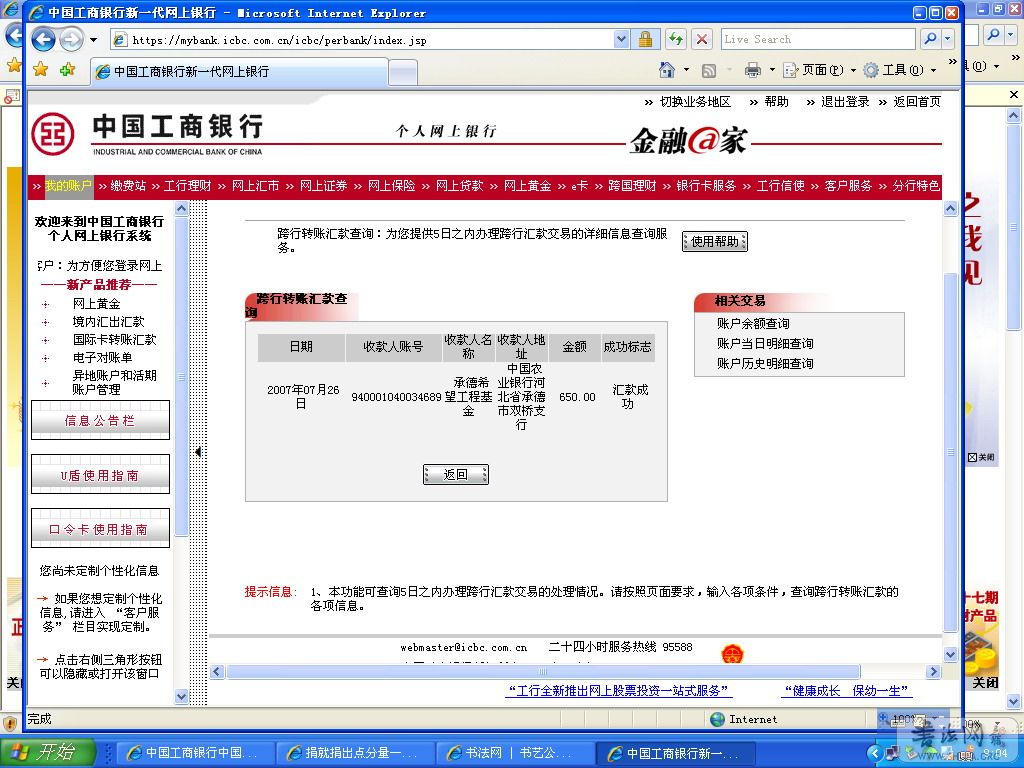Click 口令卡使用指南 sidebar button

point(101,528)
